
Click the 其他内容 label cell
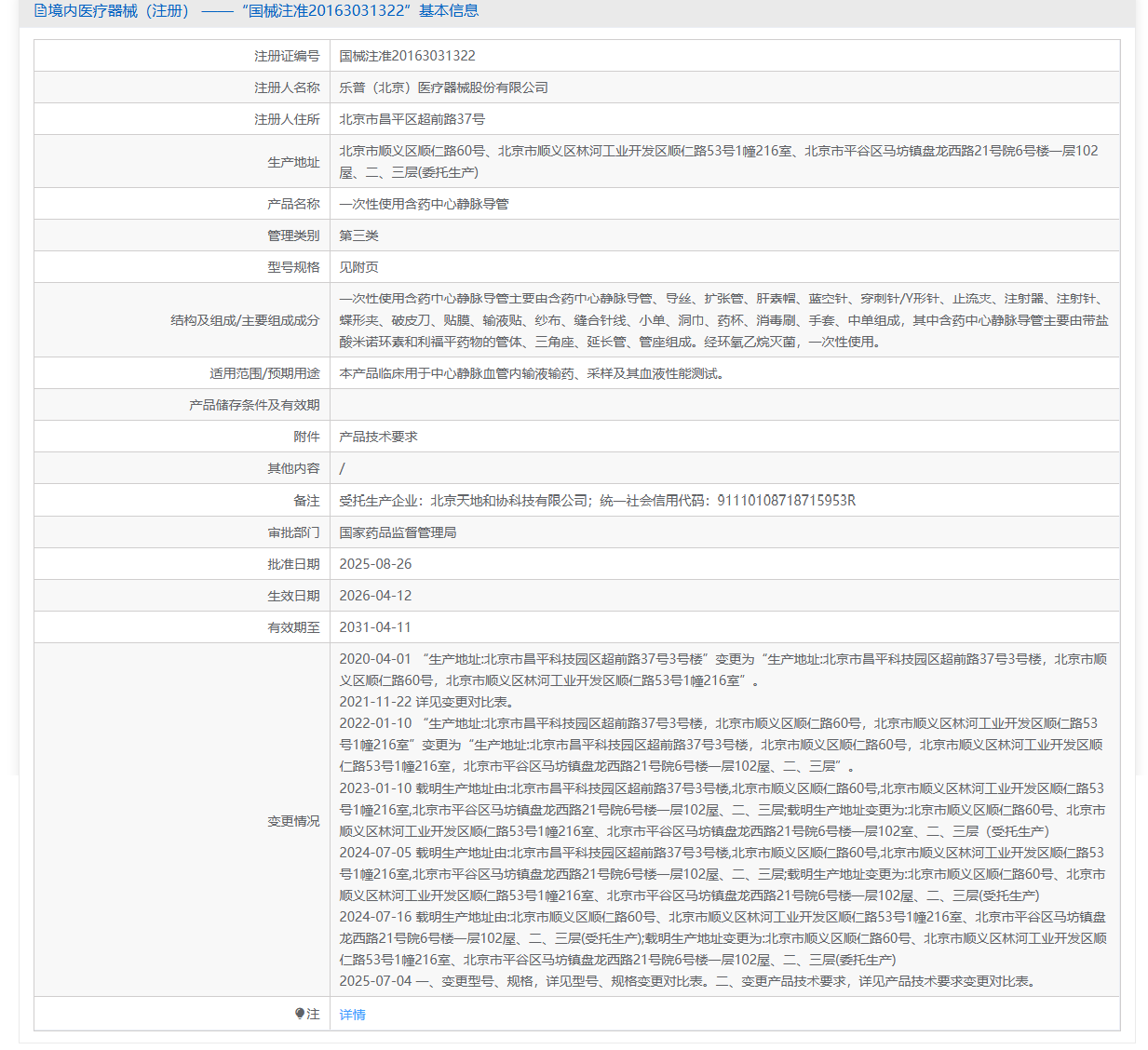click(x=182, y=468)
